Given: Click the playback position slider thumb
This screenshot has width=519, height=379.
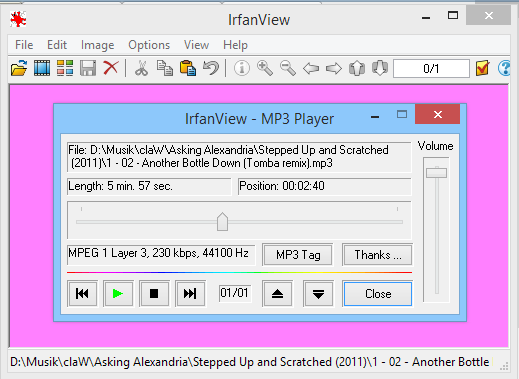Looking at the screenshot, I should 222,222.
